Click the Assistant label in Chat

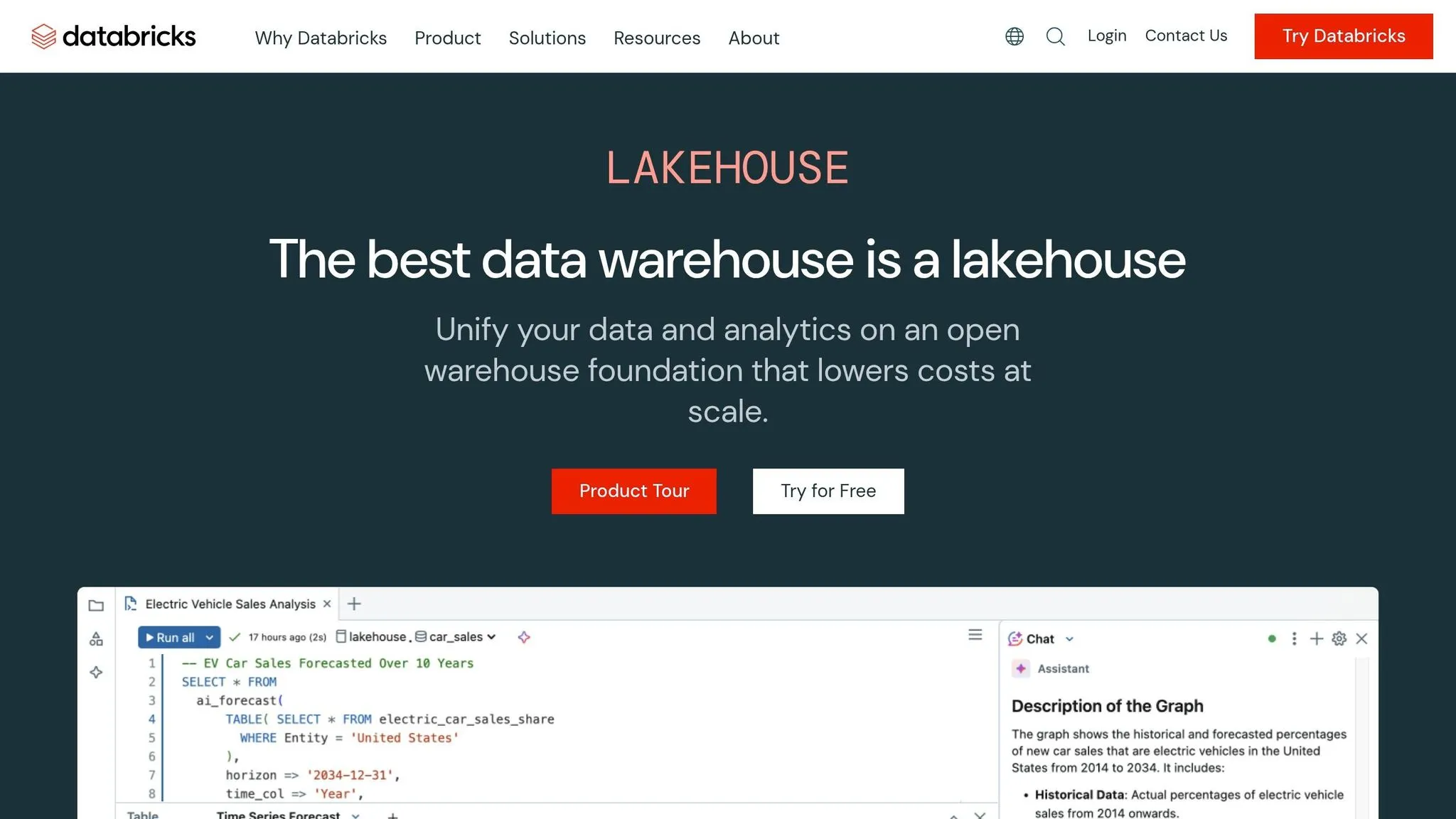(1063, 668)
